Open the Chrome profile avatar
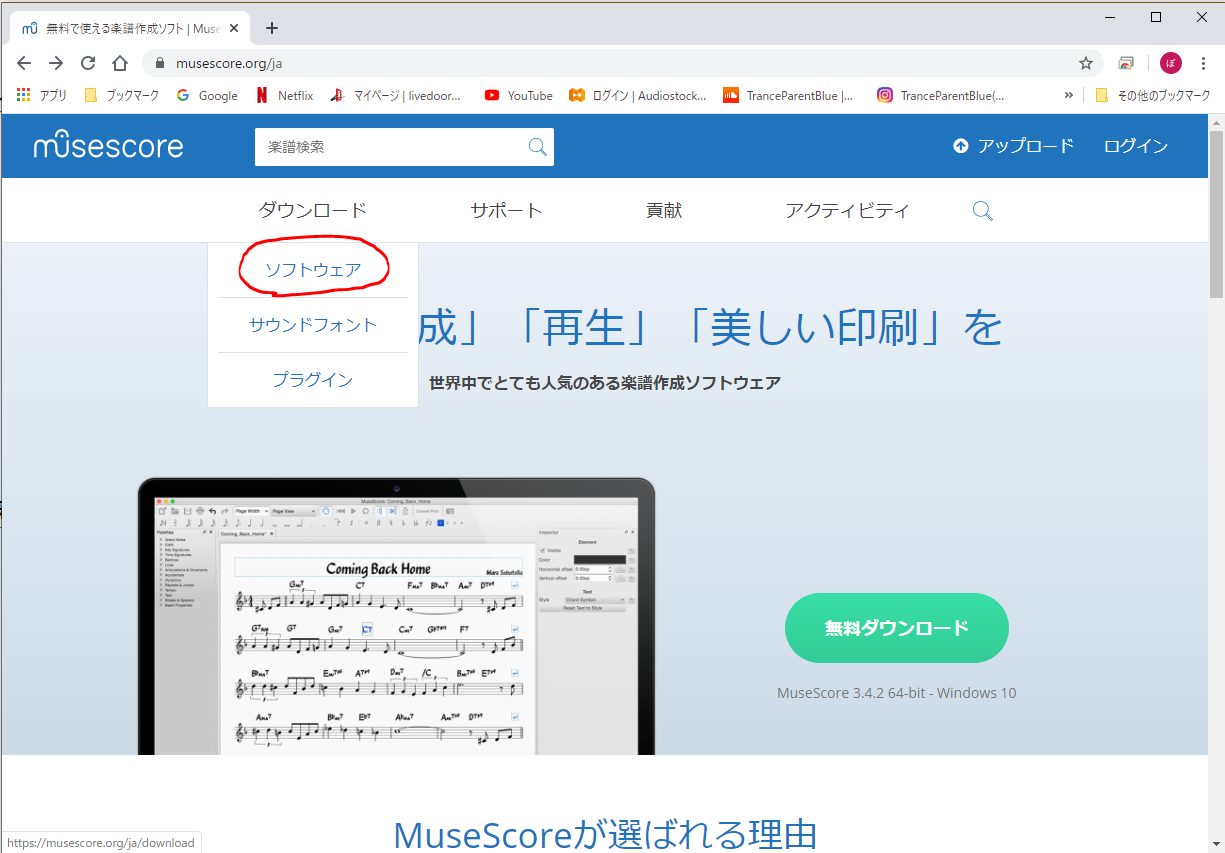The image size is (1225, 853). tap(1170, 63)
